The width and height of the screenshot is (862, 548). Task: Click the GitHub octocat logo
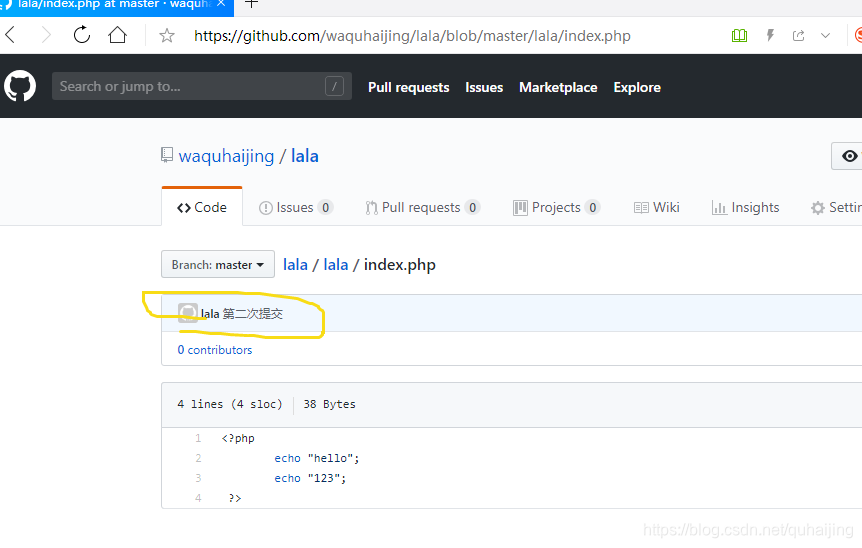20,86
